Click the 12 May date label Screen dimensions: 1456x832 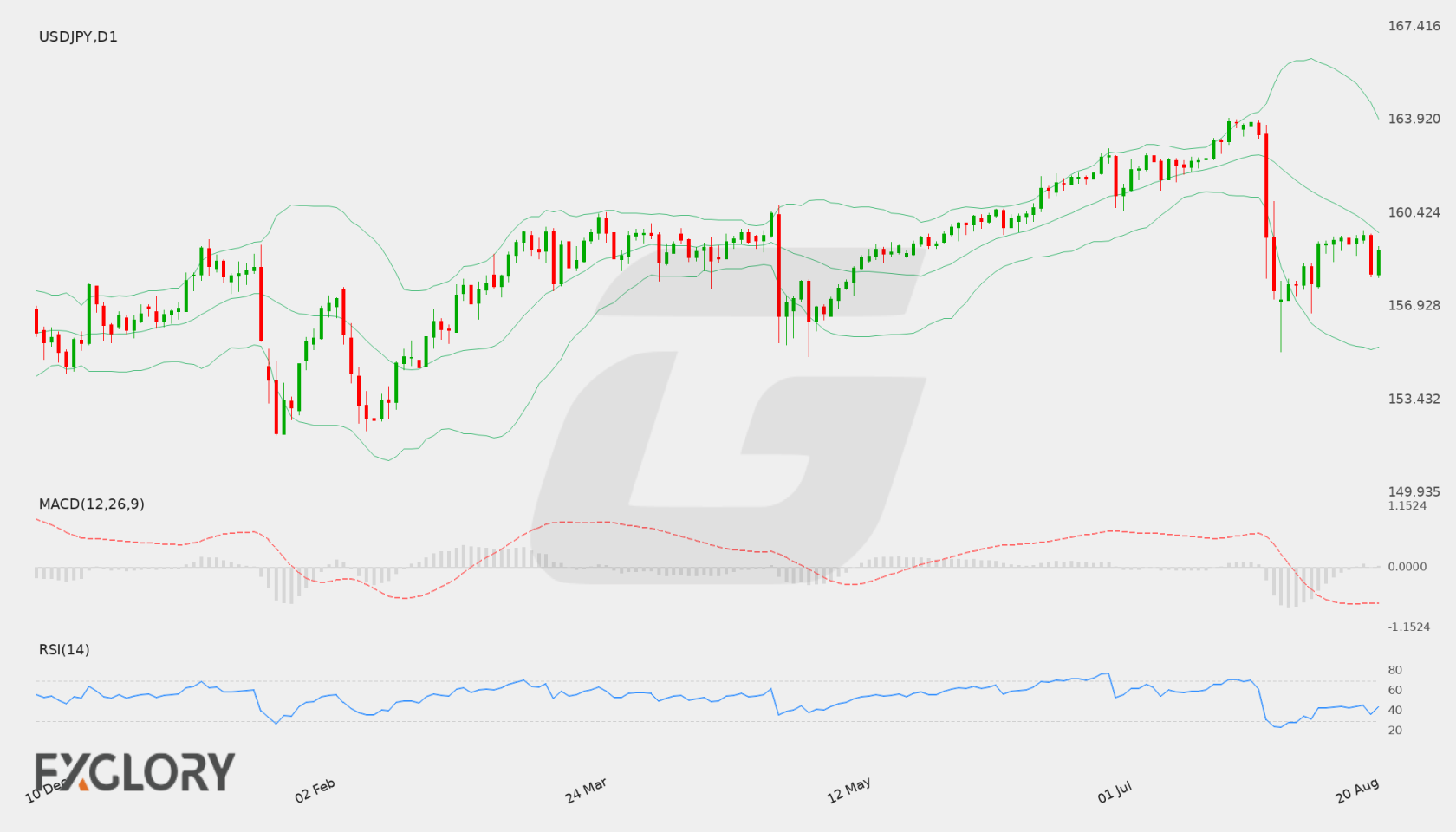tap(848, 790)
